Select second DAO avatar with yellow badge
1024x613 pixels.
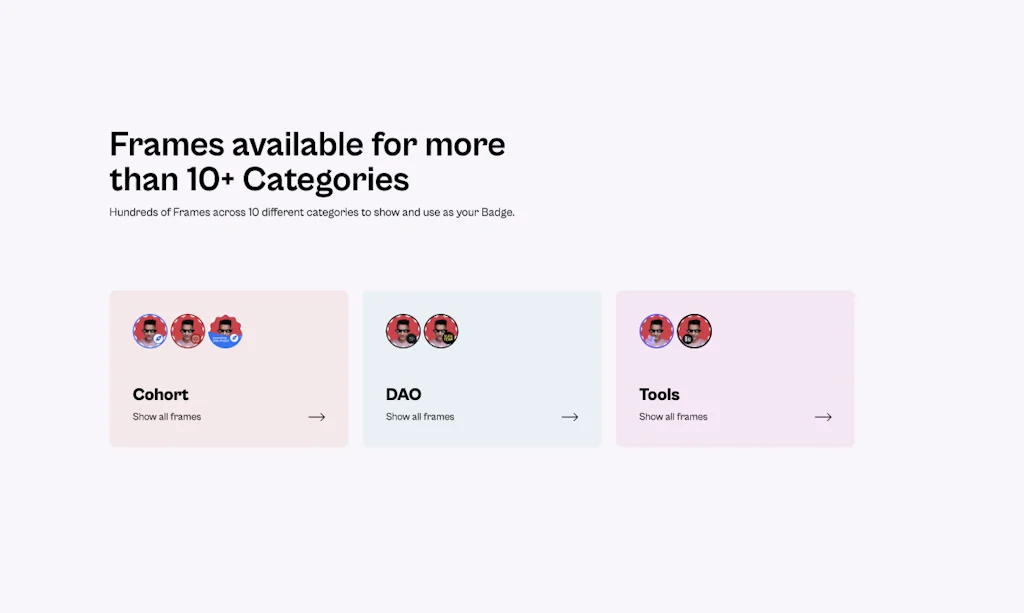click(x=441, y=331)
